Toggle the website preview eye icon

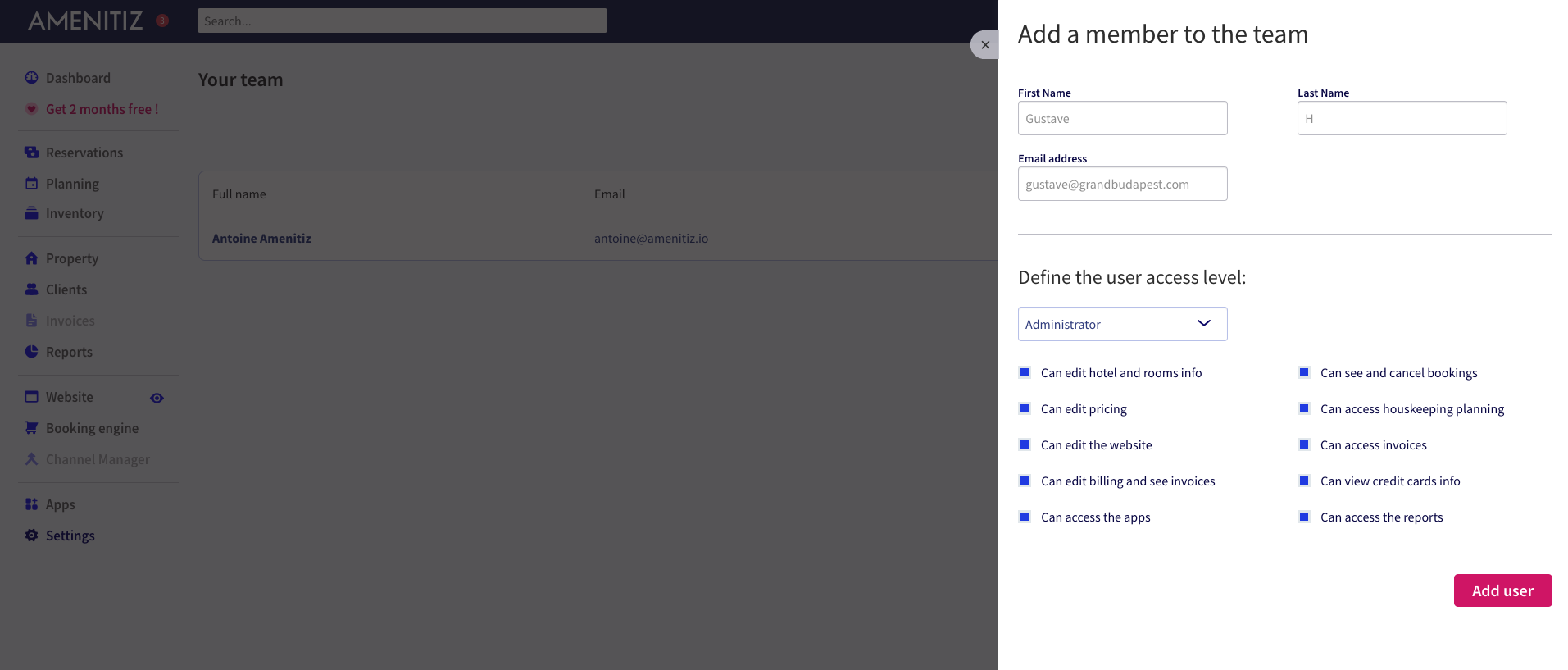coord(157,398)
